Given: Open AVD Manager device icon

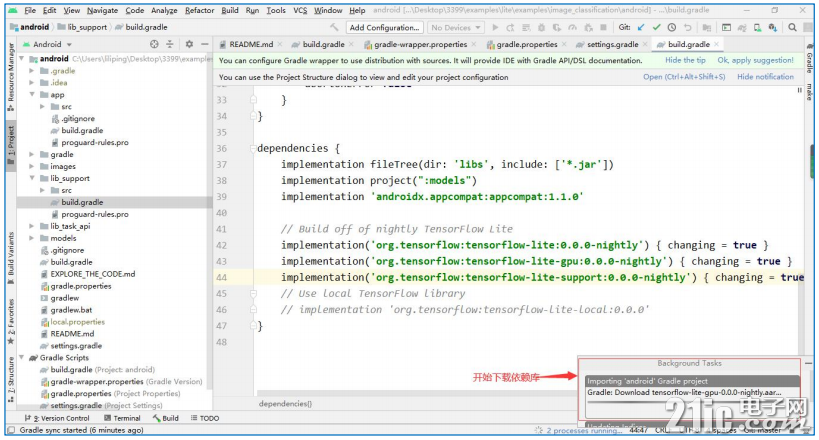Looking at the screenshot, I should [x=757, y=27].
